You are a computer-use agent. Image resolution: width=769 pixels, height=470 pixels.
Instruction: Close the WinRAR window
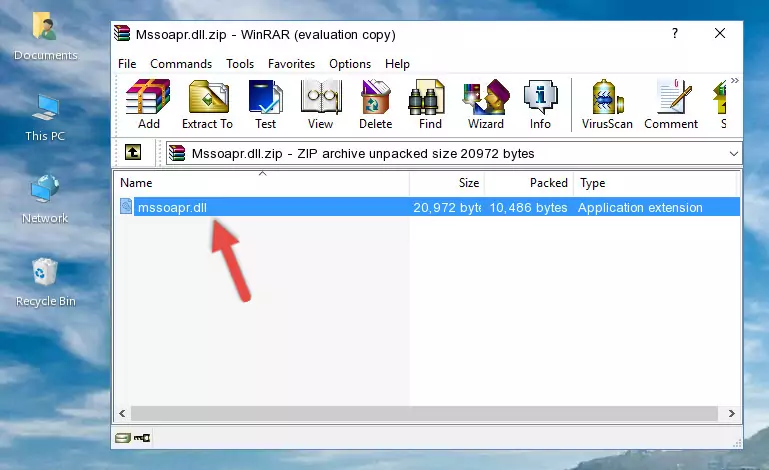pyautogui.click(x=720, y=33)
